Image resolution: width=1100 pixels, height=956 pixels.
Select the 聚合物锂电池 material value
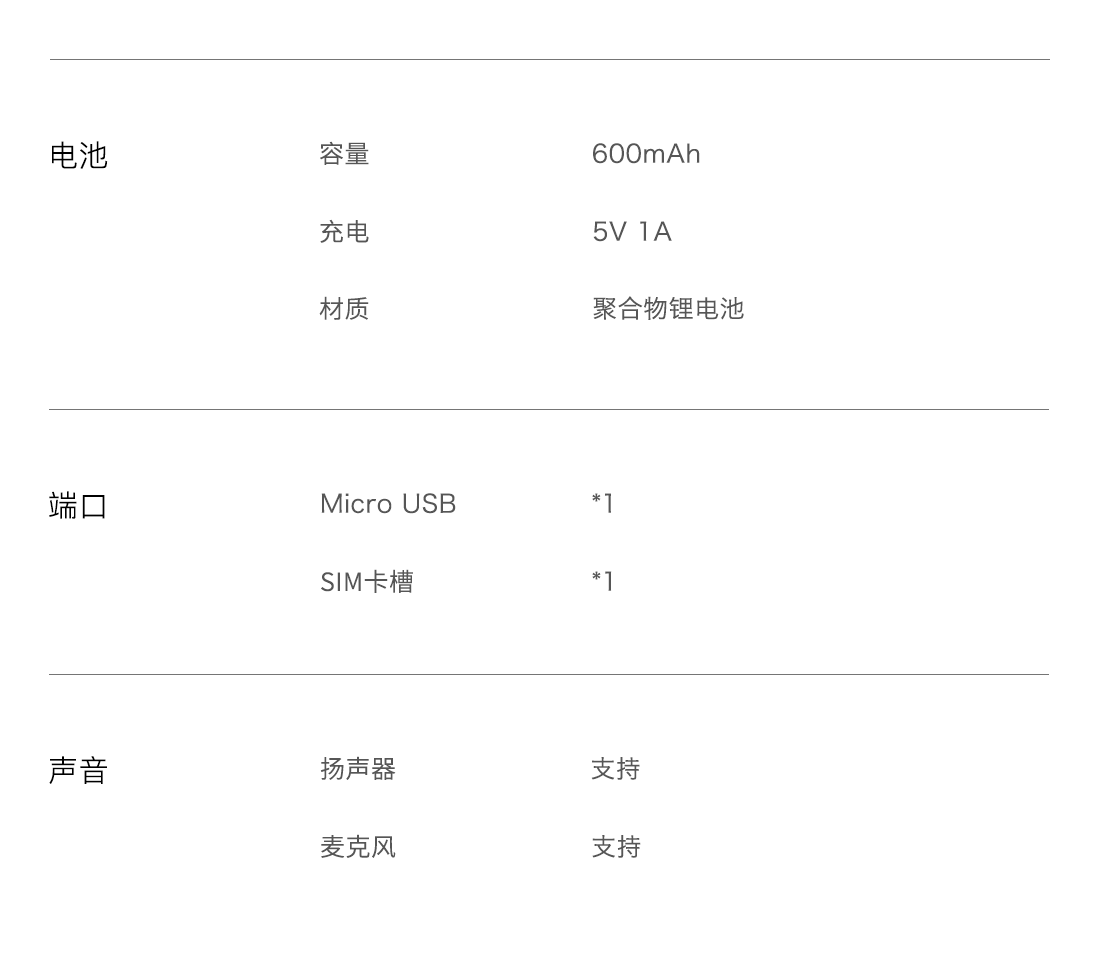pos(668,309)
